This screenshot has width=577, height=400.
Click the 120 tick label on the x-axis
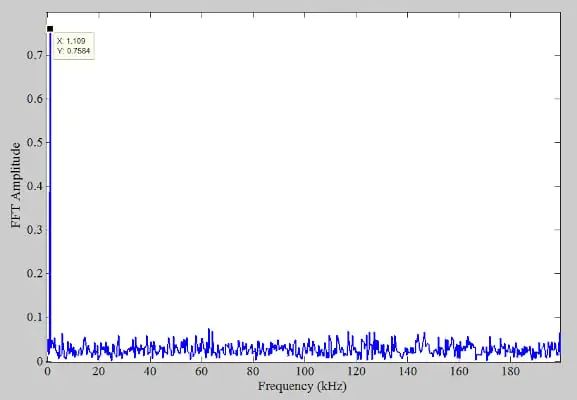click(x=356, y=371)
